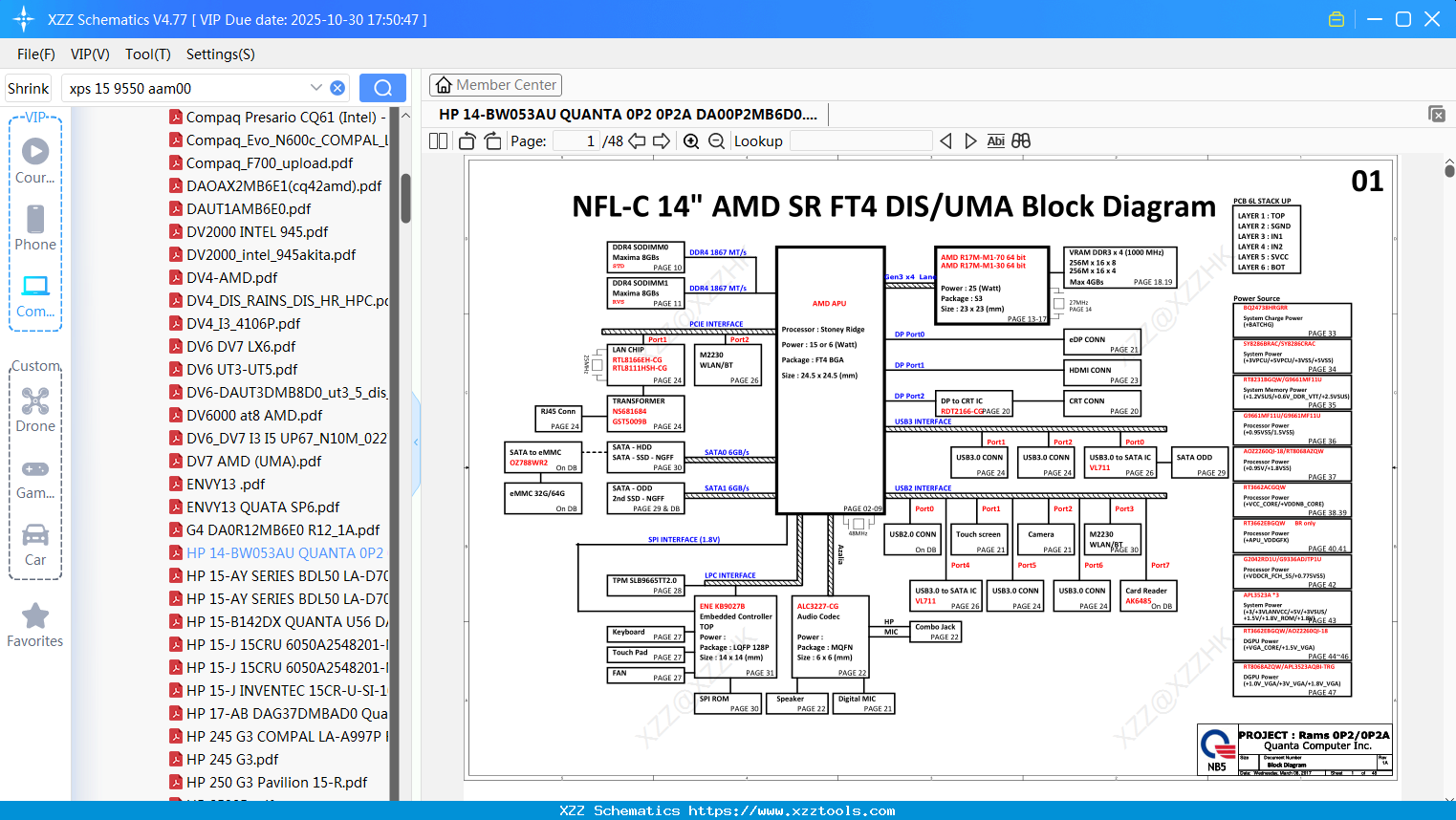Click the yellow gift box icon in title bar
Image resolution: width=1456 pixels, height=820 pixels.
(x=1336, y=19)
